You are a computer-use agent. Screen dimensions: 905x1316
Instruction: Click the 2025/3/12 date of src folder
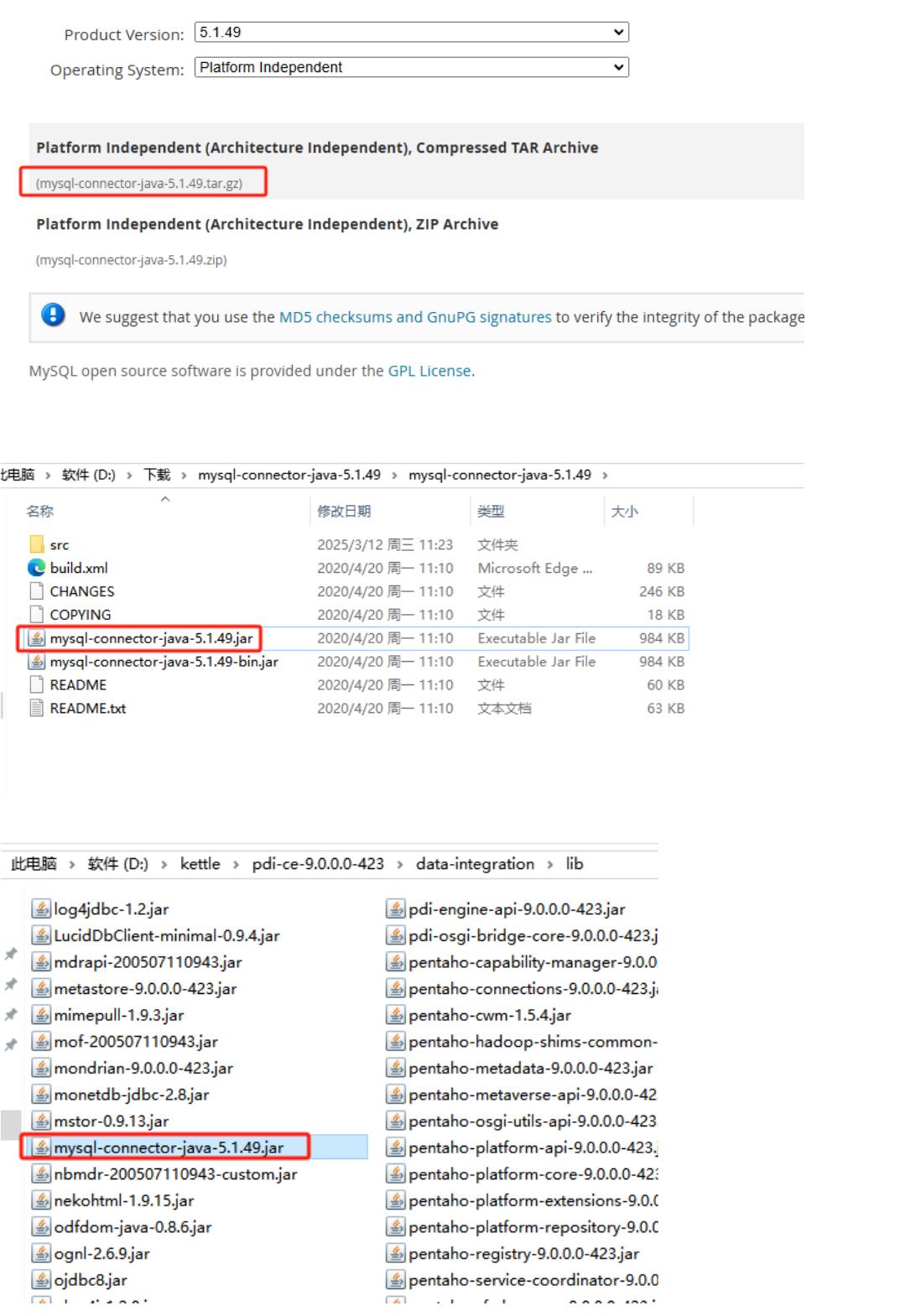point(385,544)
